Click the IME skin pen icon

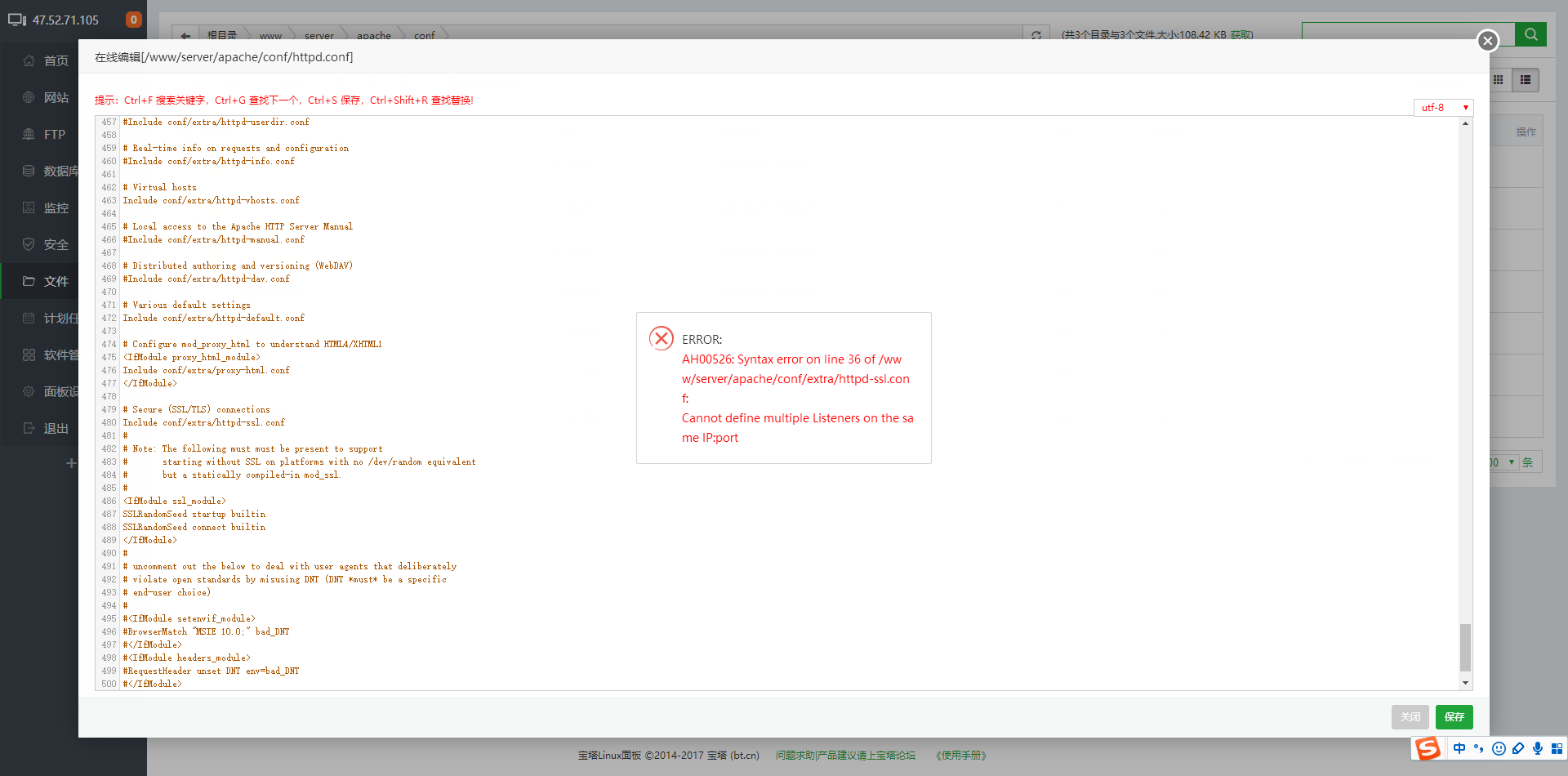tap(1518, 748)
